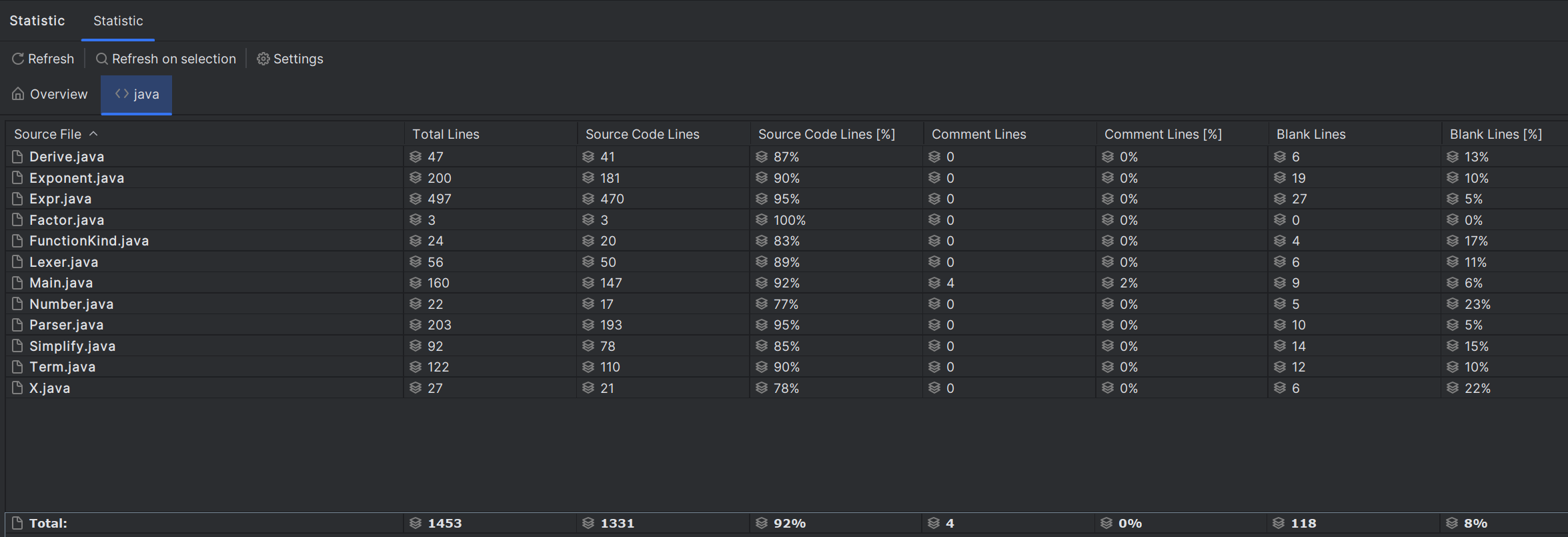The width and height of the screenshot is (1568, 537).
Task: Click the Refresh circular arrow icon
Action: click(18, 59)
